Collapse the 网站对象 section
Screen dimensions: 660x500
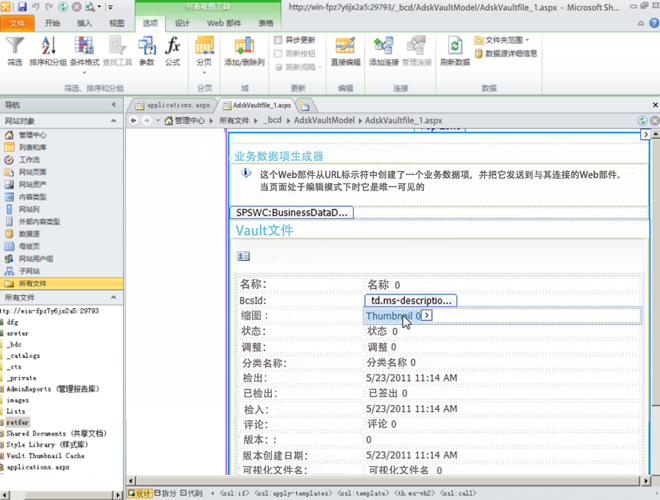pyautogui.click(x=114, y=121)
